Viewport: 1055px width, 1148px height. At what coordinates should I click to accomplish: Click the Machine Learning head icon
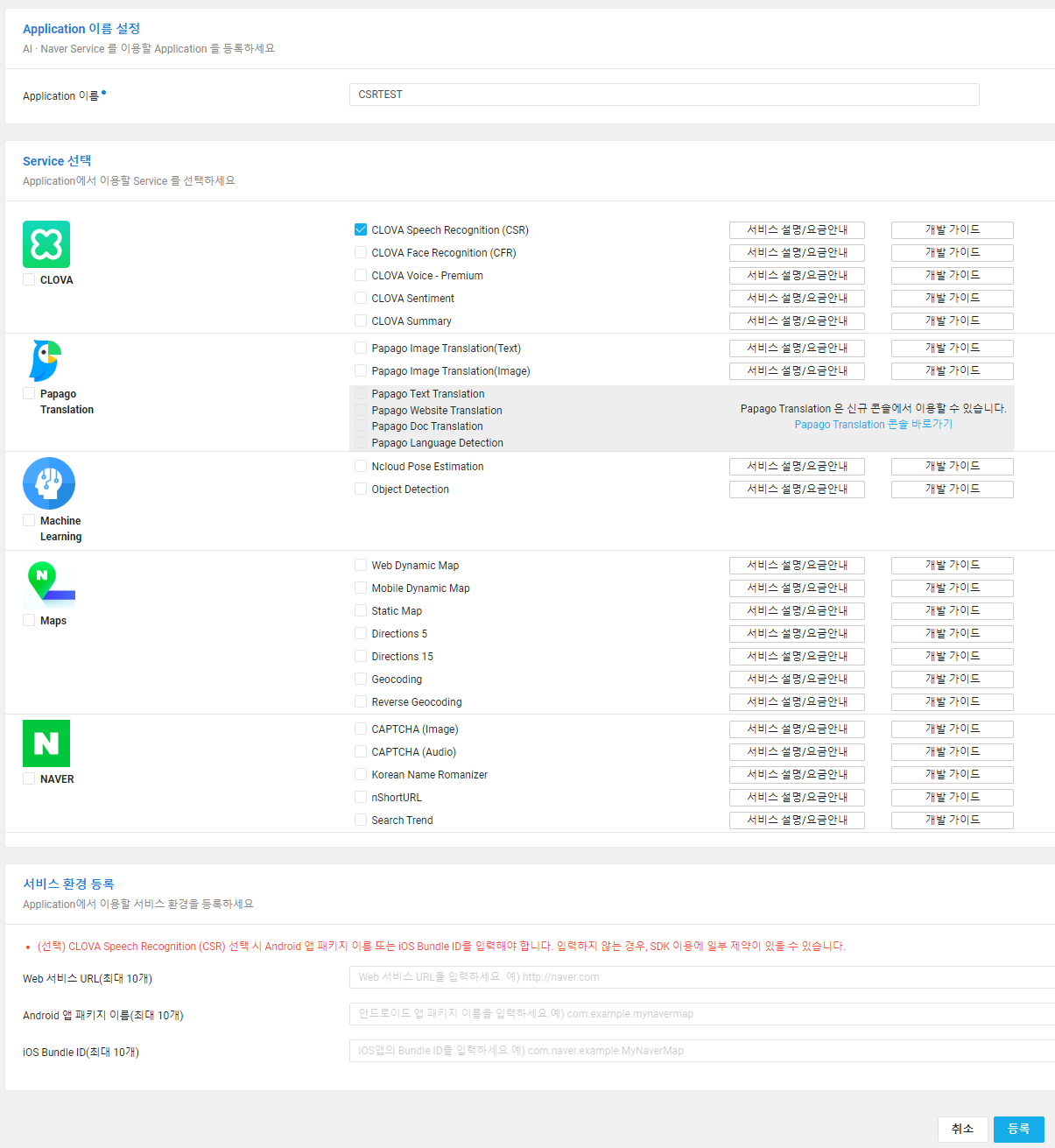(49, 483)
